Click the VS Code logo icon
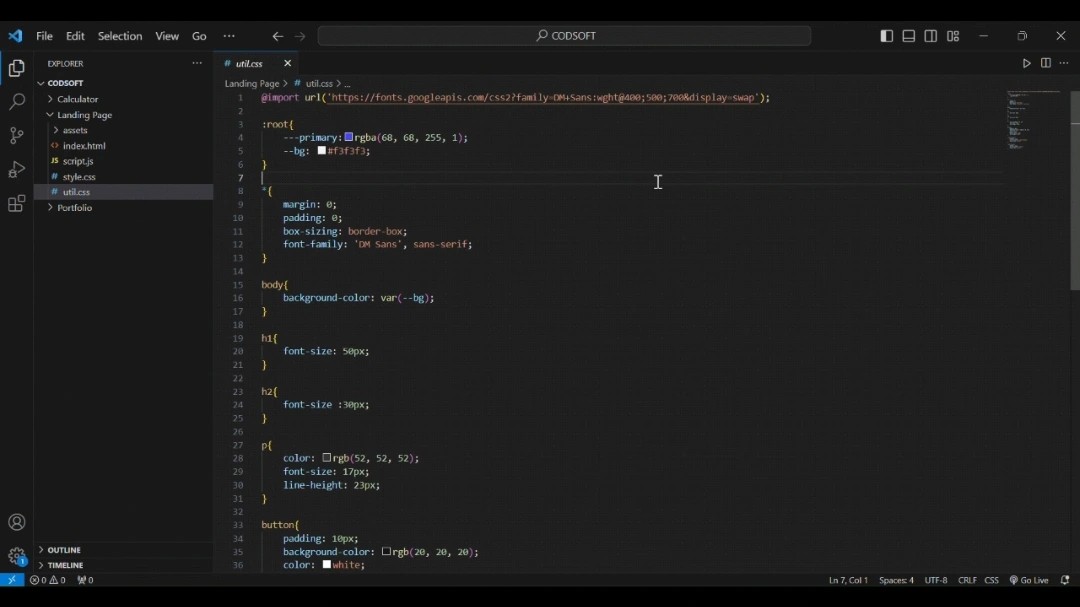The width and height of the screenshot is (1080, 607). click(15, 36)
